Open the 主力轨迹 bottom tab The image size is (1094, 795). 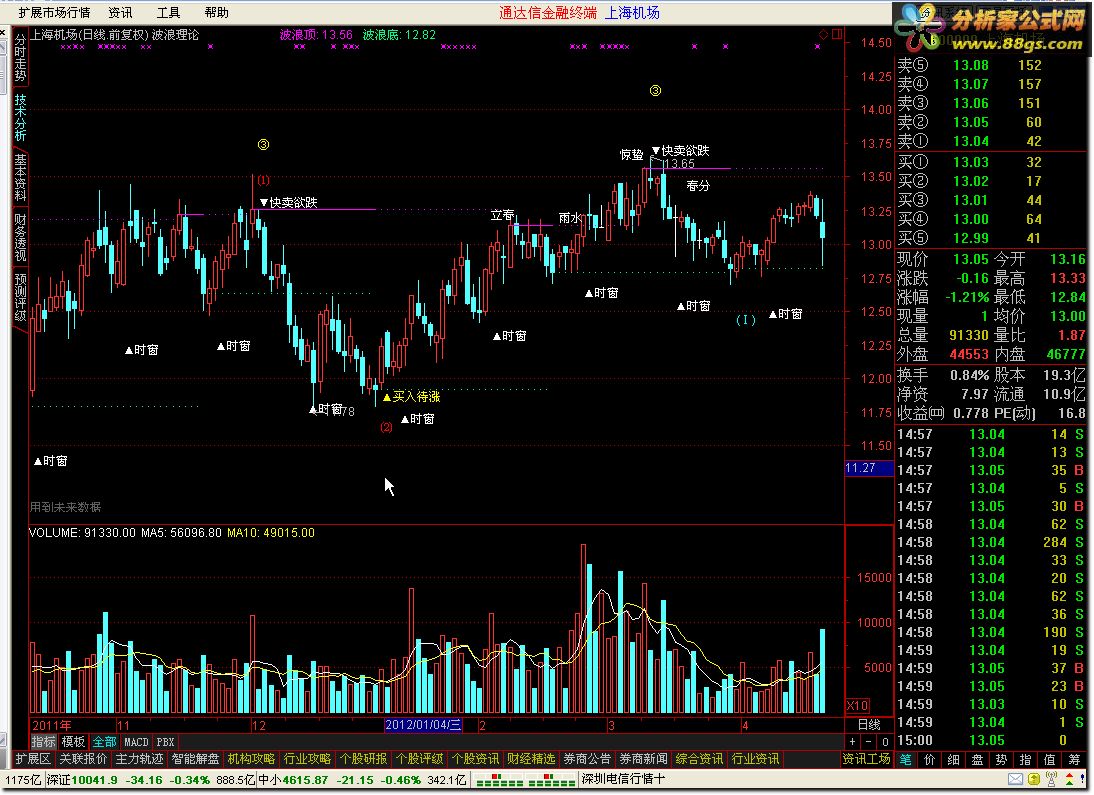click(x=139, y=759)
